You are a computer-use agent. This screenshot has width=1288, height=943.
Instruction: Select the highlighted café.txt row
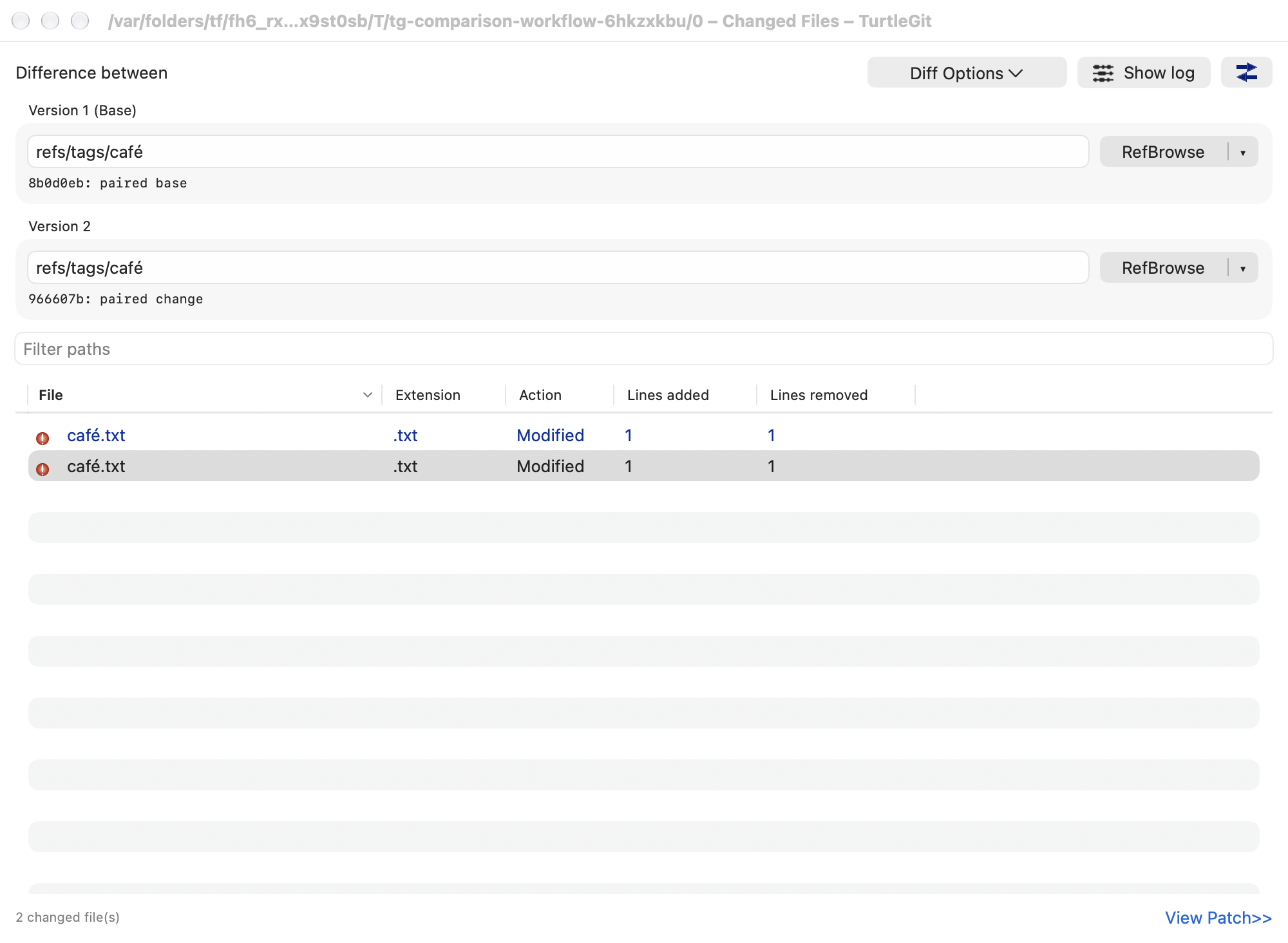tap(644, 466)
